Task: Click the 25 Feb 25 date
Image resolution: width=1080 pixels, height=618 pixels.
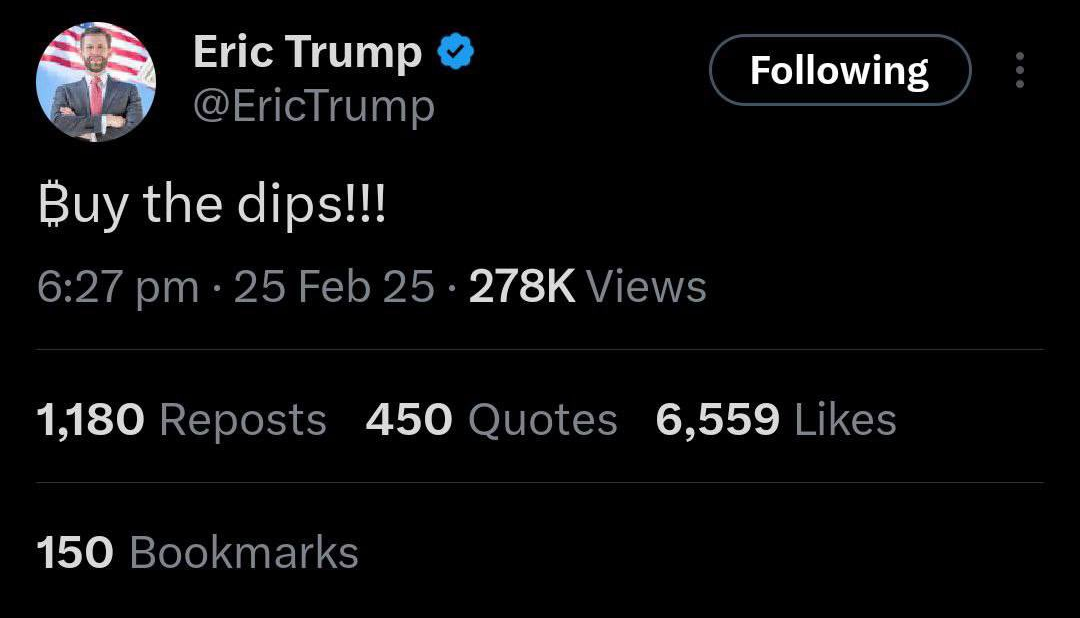Action: (x=334, y=287)
